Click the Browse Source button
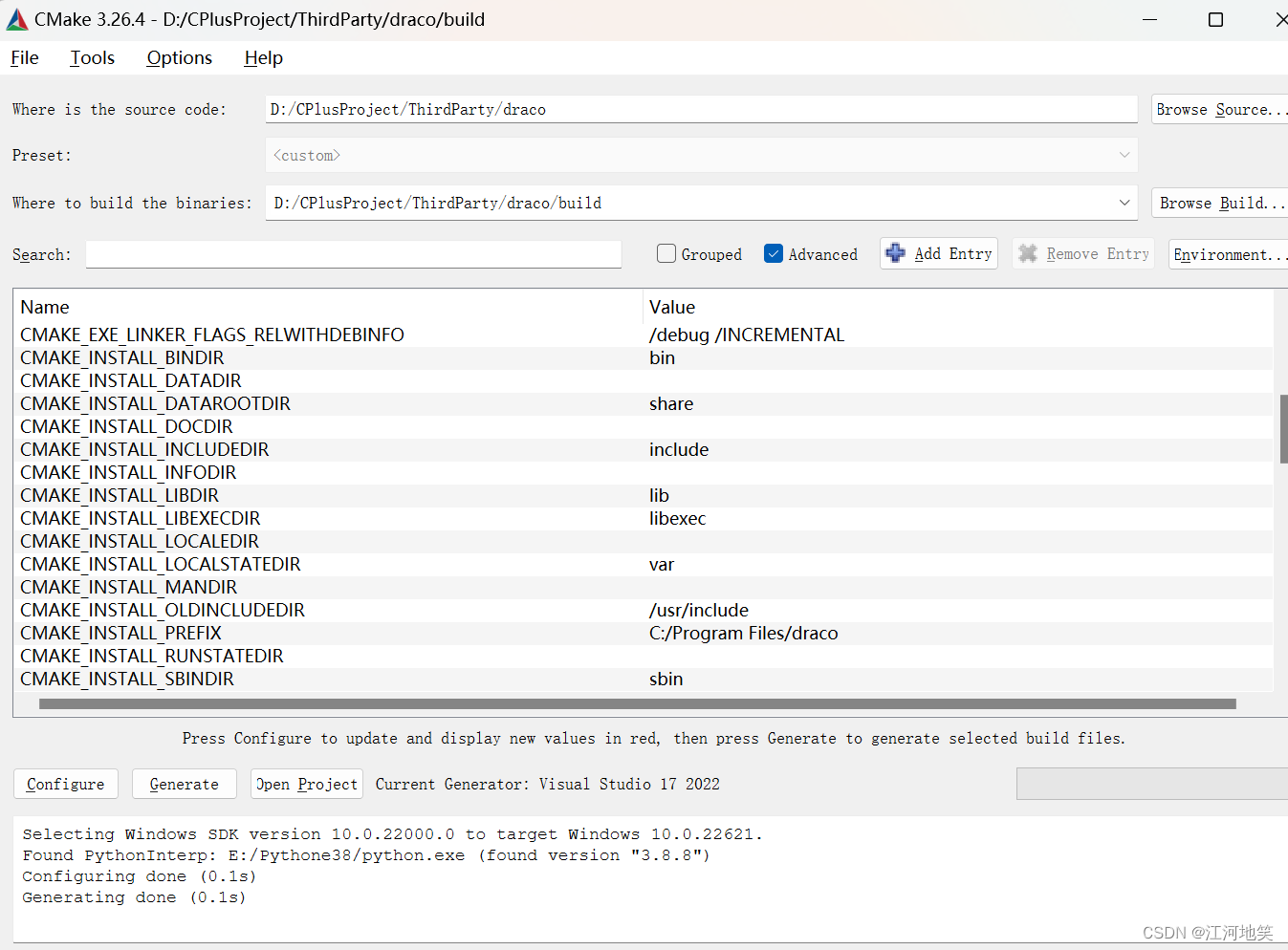This screenshot has height=950, width=1288. click(1219, 110)
